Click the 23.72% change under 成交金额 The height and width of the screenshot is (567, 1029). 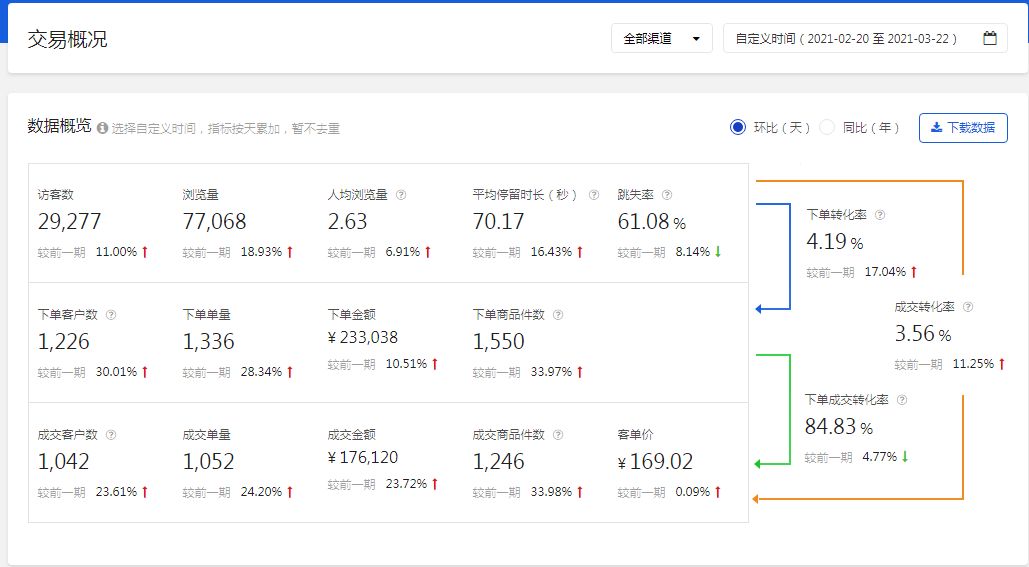(x=412, y=484)
